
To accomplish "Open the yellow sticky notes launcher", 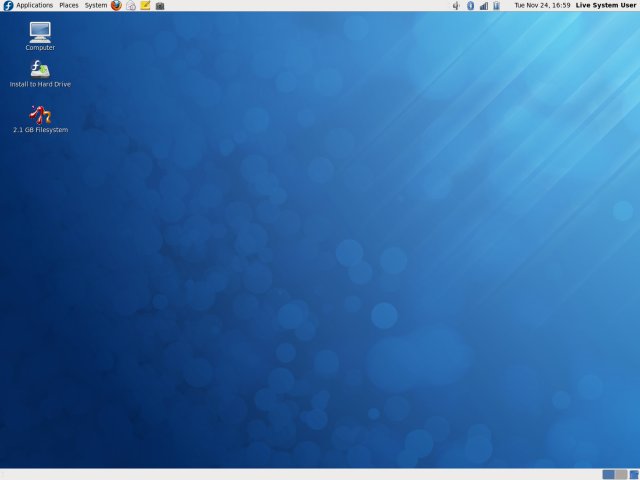I will pyautogui.click(x=145, y=5).
